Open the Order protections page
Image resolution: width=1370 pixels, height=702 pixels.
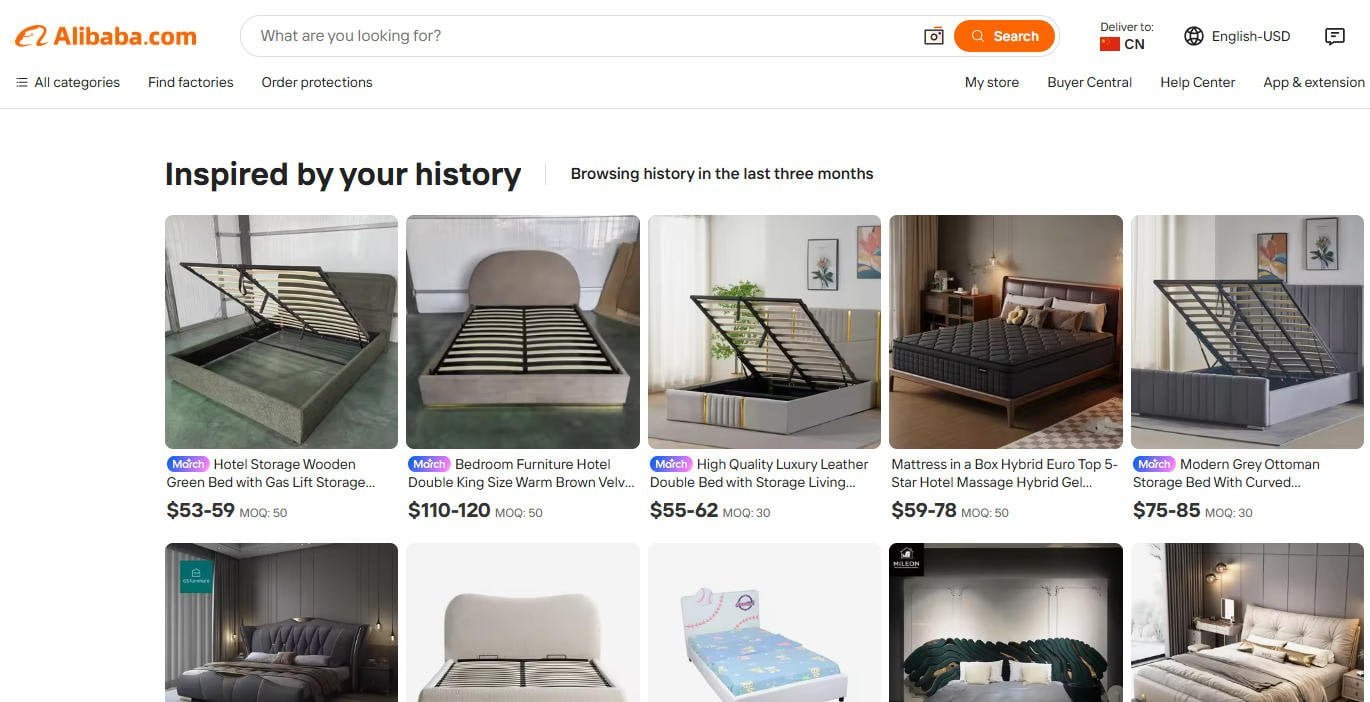point(316,82)
